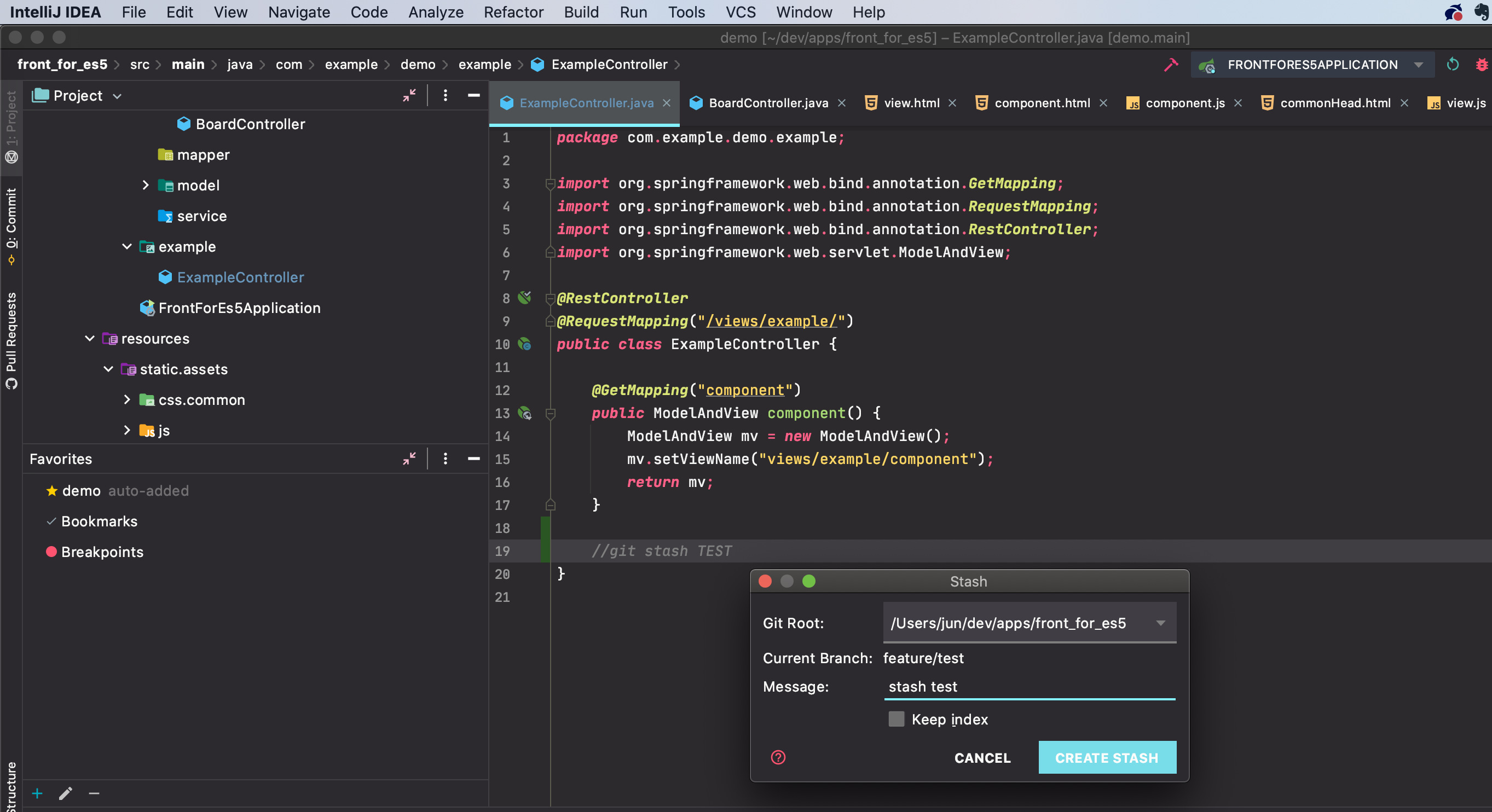The height and width of the screenshot is (812, 1492).
Task: Click the Spring bean gutter icon on line 8
Action: pyautogui.click(x=524, y=298)
